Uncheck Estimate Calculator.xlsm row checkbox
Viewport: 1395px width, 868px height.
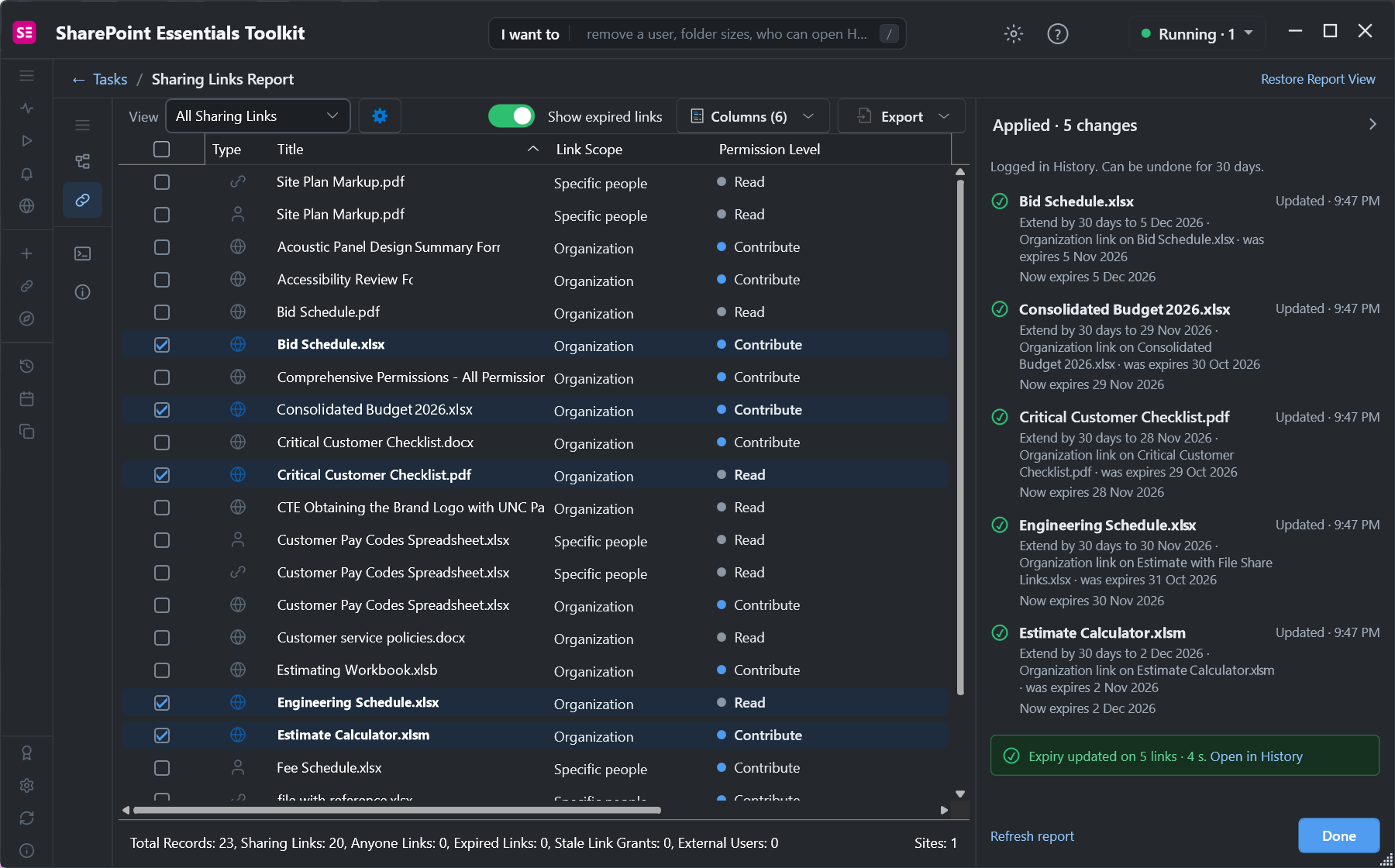click(161, 735)
